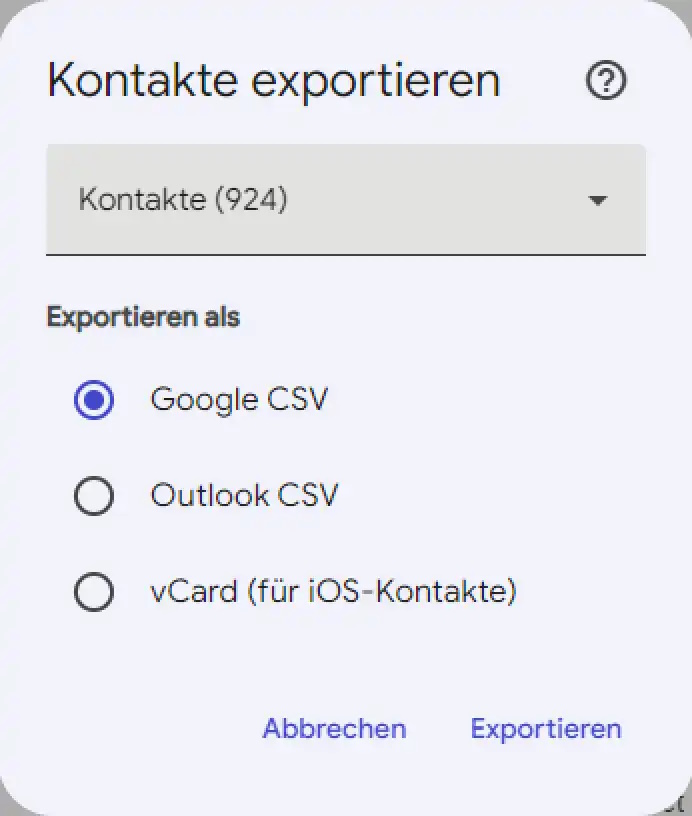Confirm export of the 924 contacts
The width and height of the screenshot is (692, 816).
pos(546,729)
